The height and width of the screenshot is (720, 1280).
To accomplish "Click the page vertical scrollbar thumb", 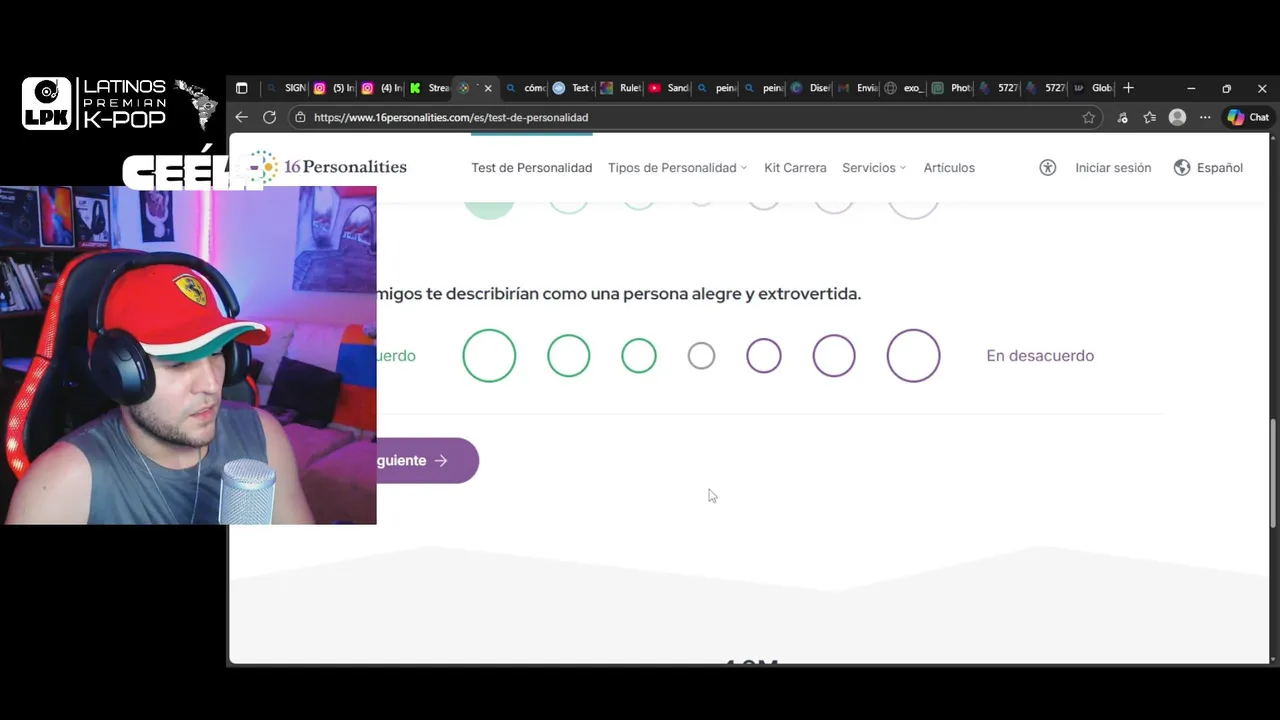I will point(1273,473).
